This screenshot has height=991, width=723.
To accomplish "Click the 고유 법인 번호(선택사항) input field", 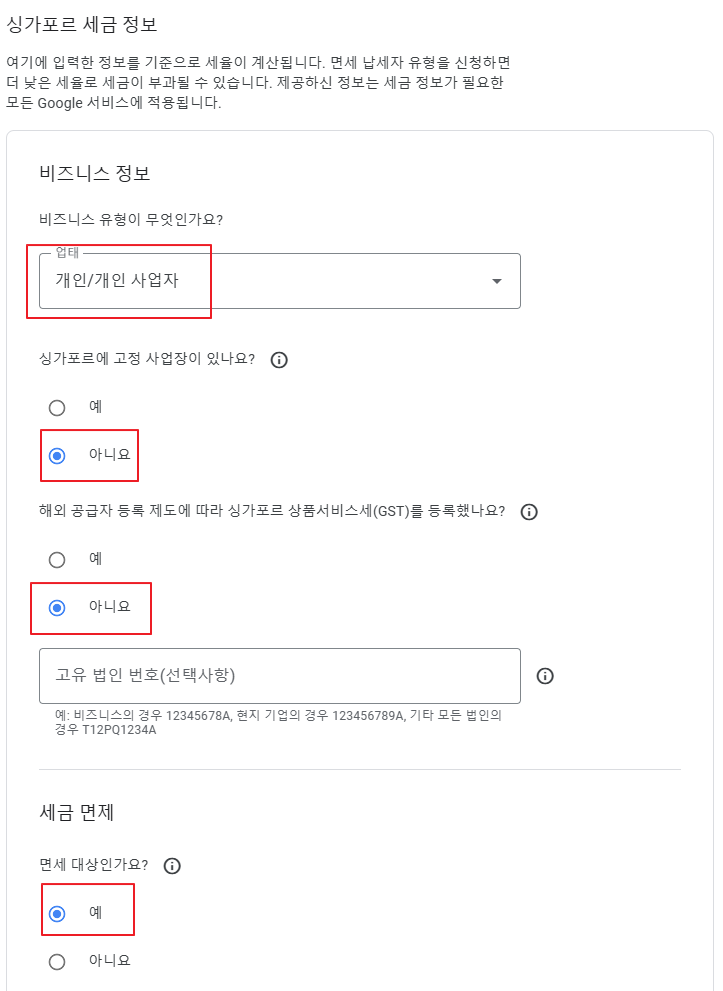I will 280,676.
